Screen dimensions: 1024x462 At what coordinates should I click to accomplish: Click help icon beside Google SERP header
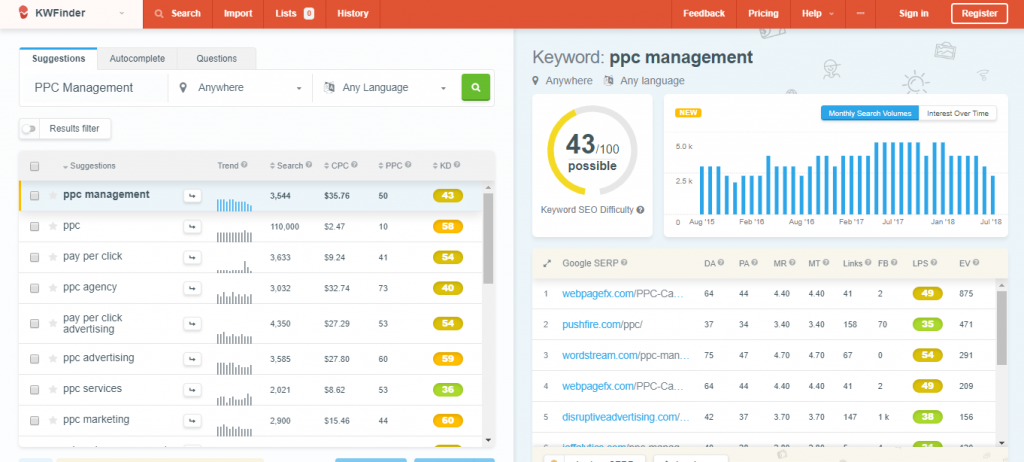(x=624, y=263)
